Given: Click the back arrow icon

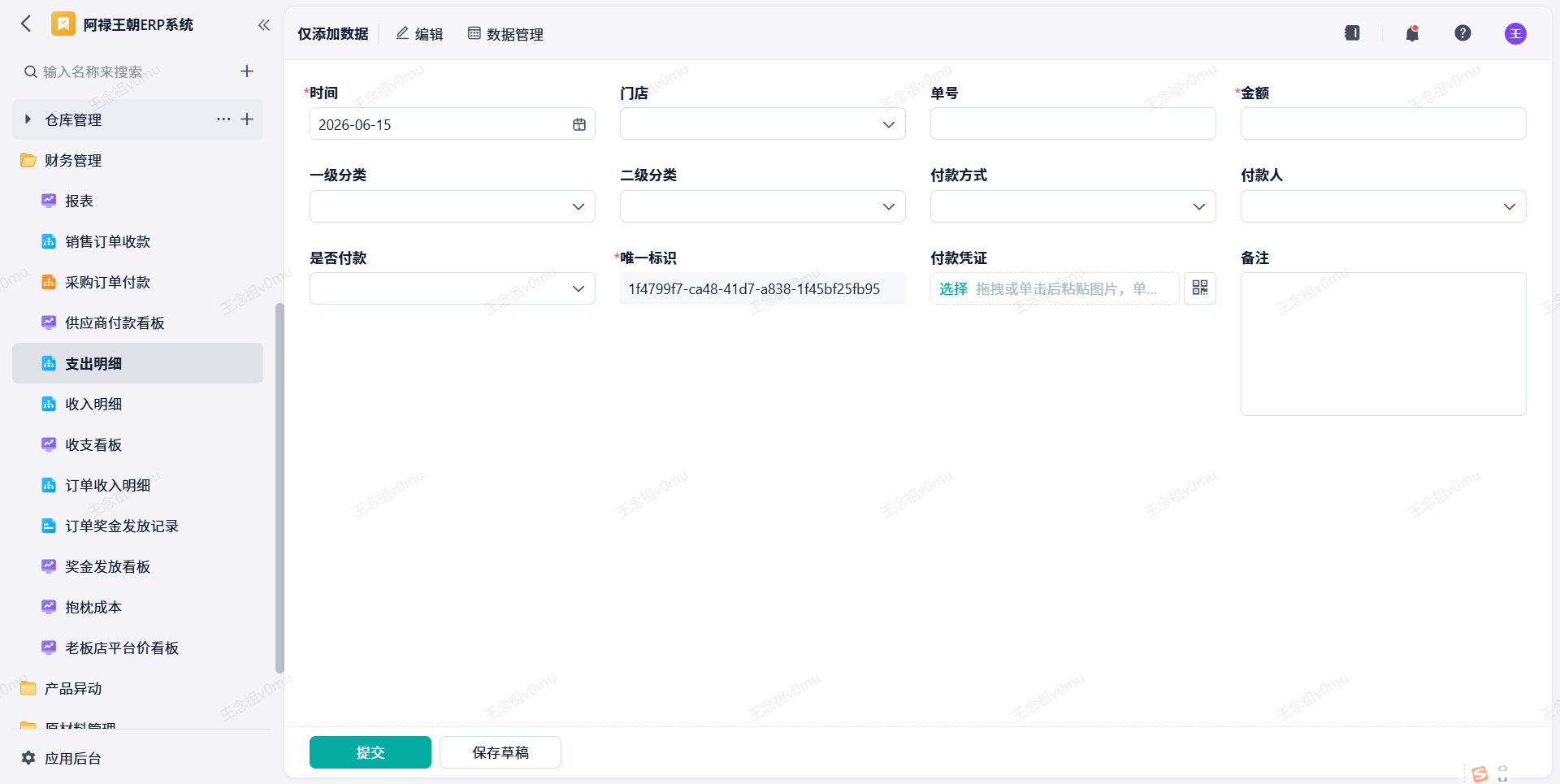Looking at the screenshot, I should pyautogui.click(x=26, y=24).
